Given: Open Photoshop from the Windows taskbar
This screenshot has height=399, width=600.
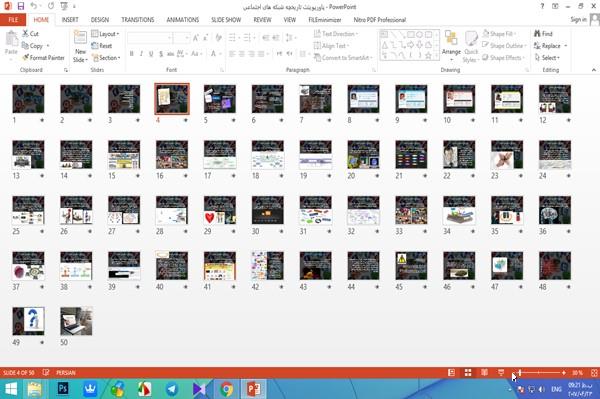Looking at the screenshot, I should (x=63, y=389).
